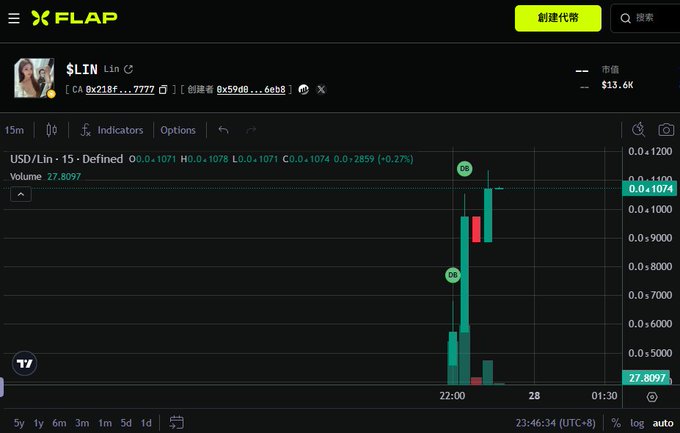The width and height of the screenshot is (680, 433).
Task: Select the 1d time range
Action: [146, 423]
